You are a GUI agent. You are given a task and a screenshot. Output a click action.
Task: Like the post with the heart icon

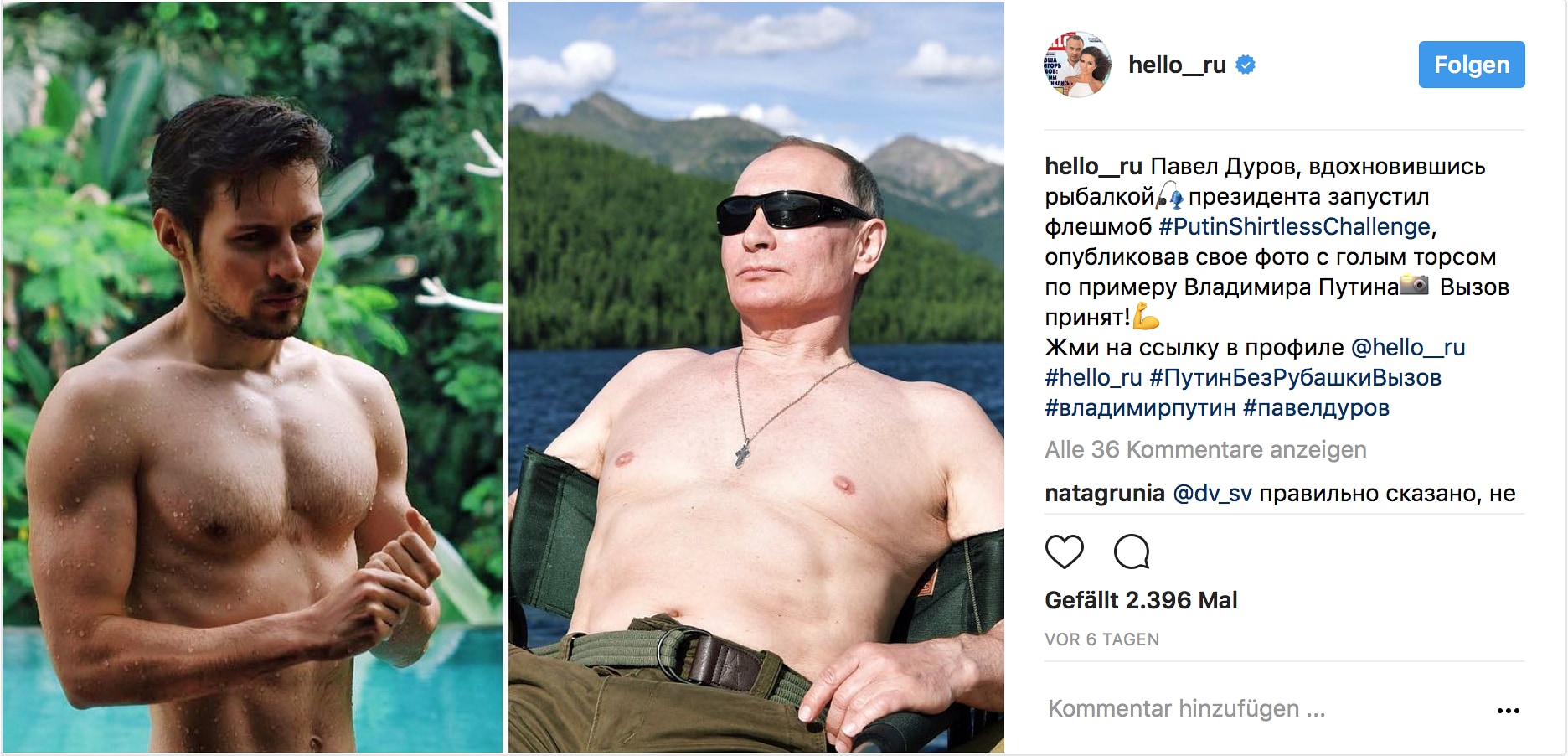(1065, 551)
